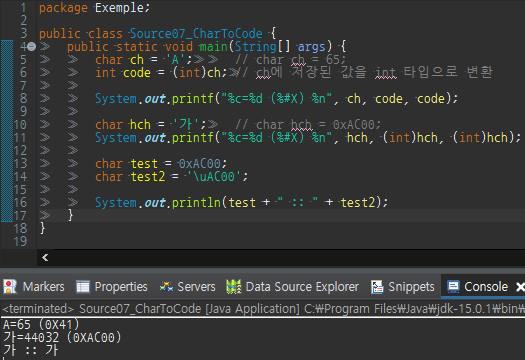The image size is (525, 360).
Task: Switch to the Properties tab
Action: [112, 287]
